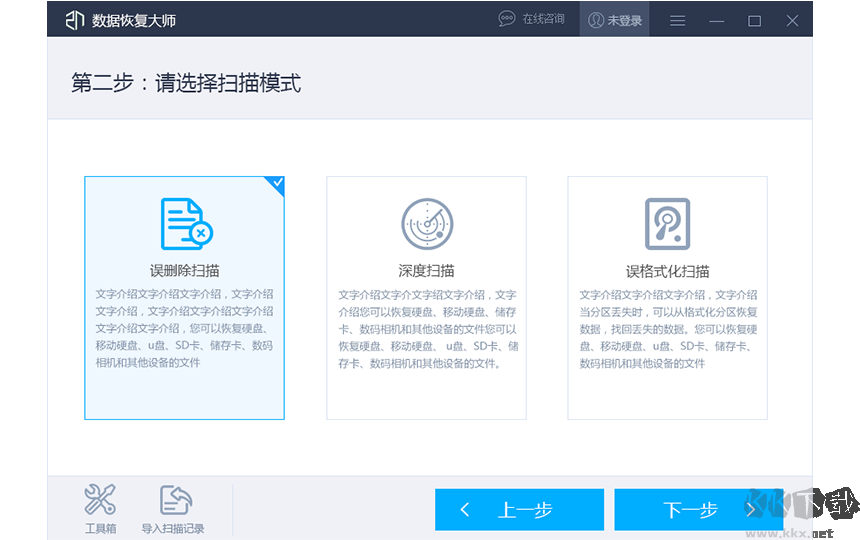Click the 误删除扫描 description text
The image size is (860, 540).
coord(184,328)
